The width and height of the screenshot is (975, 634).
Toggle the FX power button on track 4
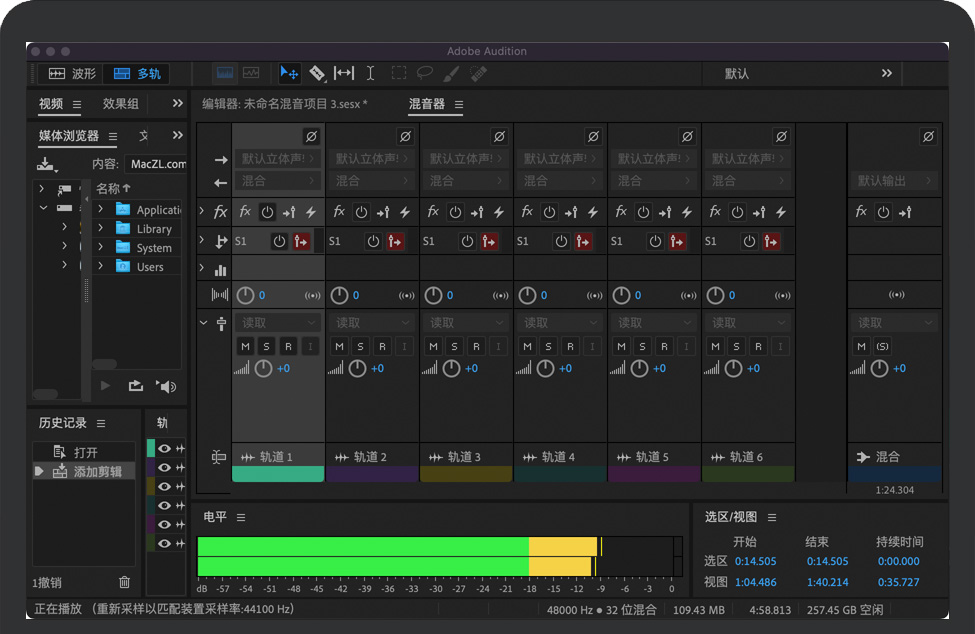click(x=549, y=212)
